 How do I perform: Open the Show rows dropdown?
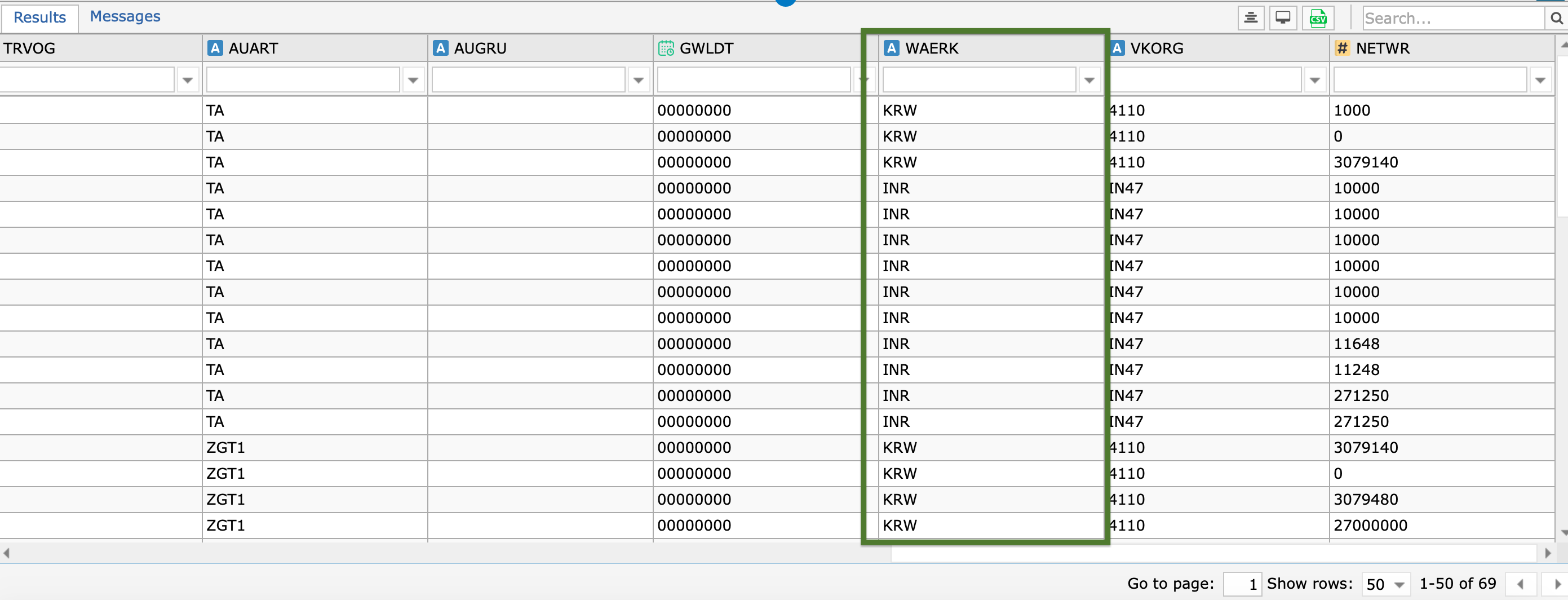pyautogui.click(x=1385, y=584)
